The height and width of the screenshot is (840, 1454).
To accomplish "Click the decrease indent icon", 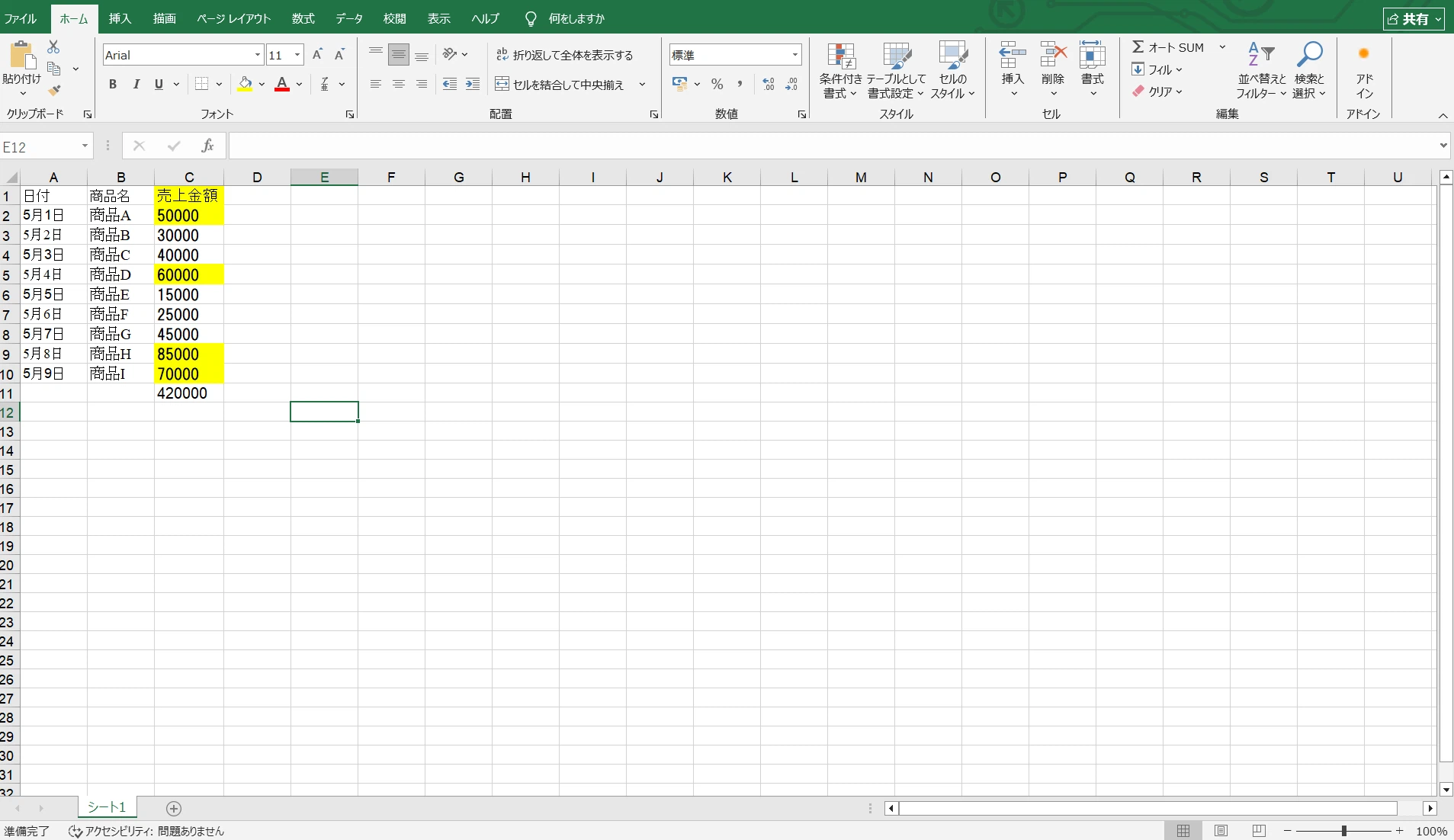I will pyautogui.click(x=450, y=84).
